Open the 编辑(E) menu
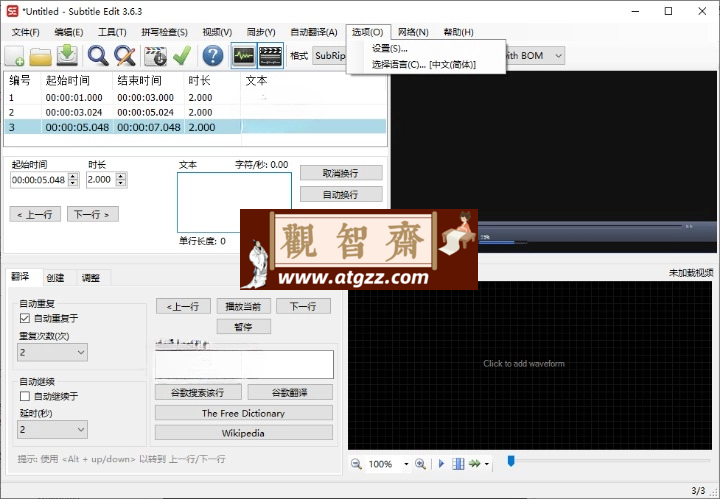 coord(69,32)
